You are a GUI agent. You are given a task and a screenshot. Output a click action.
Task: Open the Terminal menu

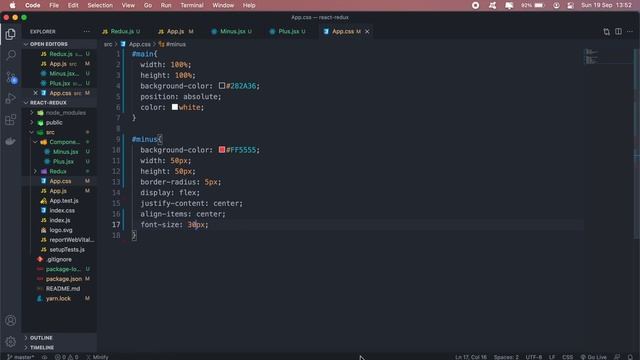192,5
